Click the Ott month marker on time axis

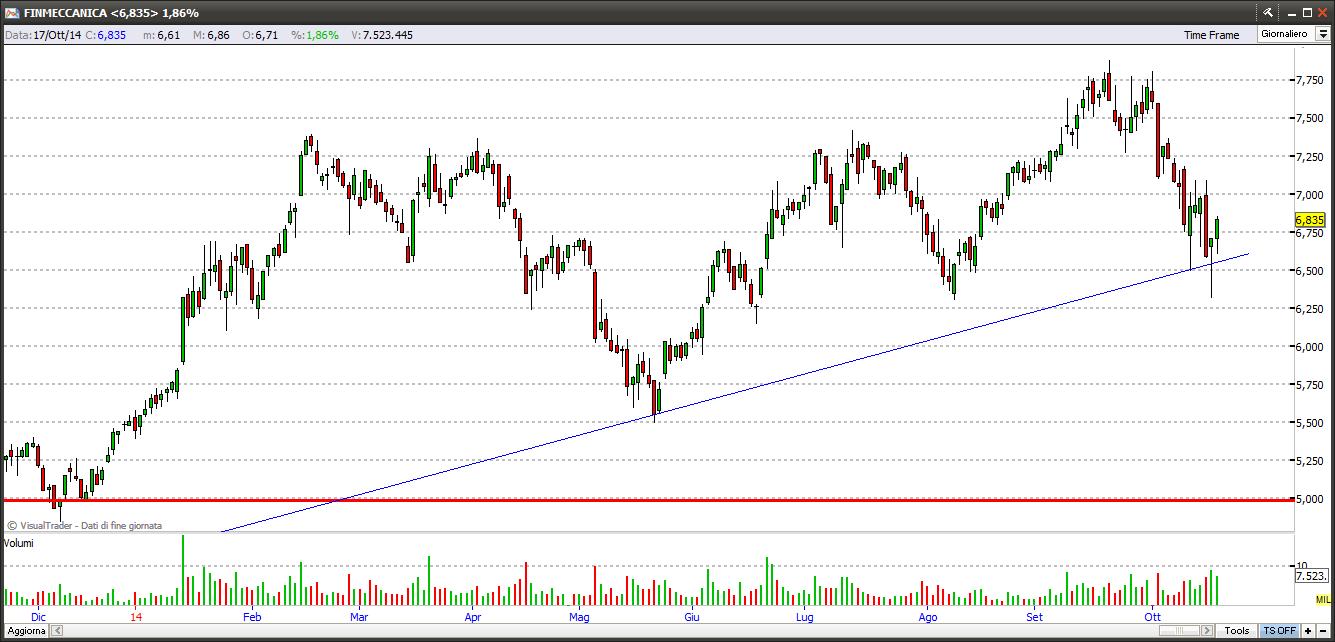[1152, 617]
